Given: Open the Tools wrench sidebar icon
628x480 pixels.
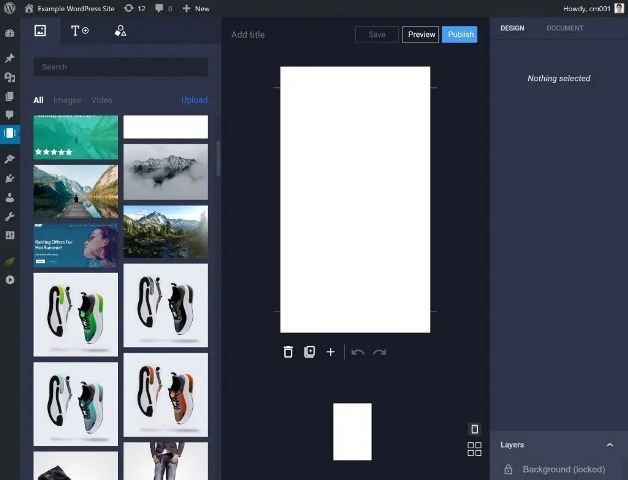Looking at the screenshot, I should coord(10,217).
